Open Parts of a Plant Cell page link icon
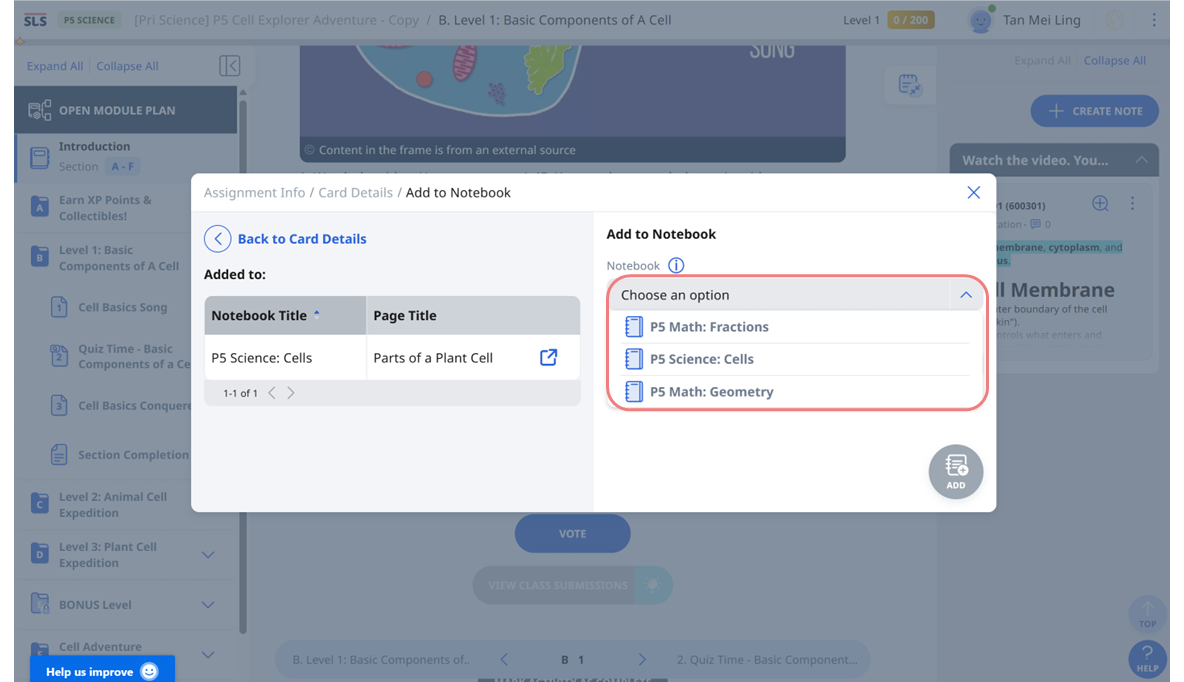This screenshot has height=682, width=1184. [548, 358]
